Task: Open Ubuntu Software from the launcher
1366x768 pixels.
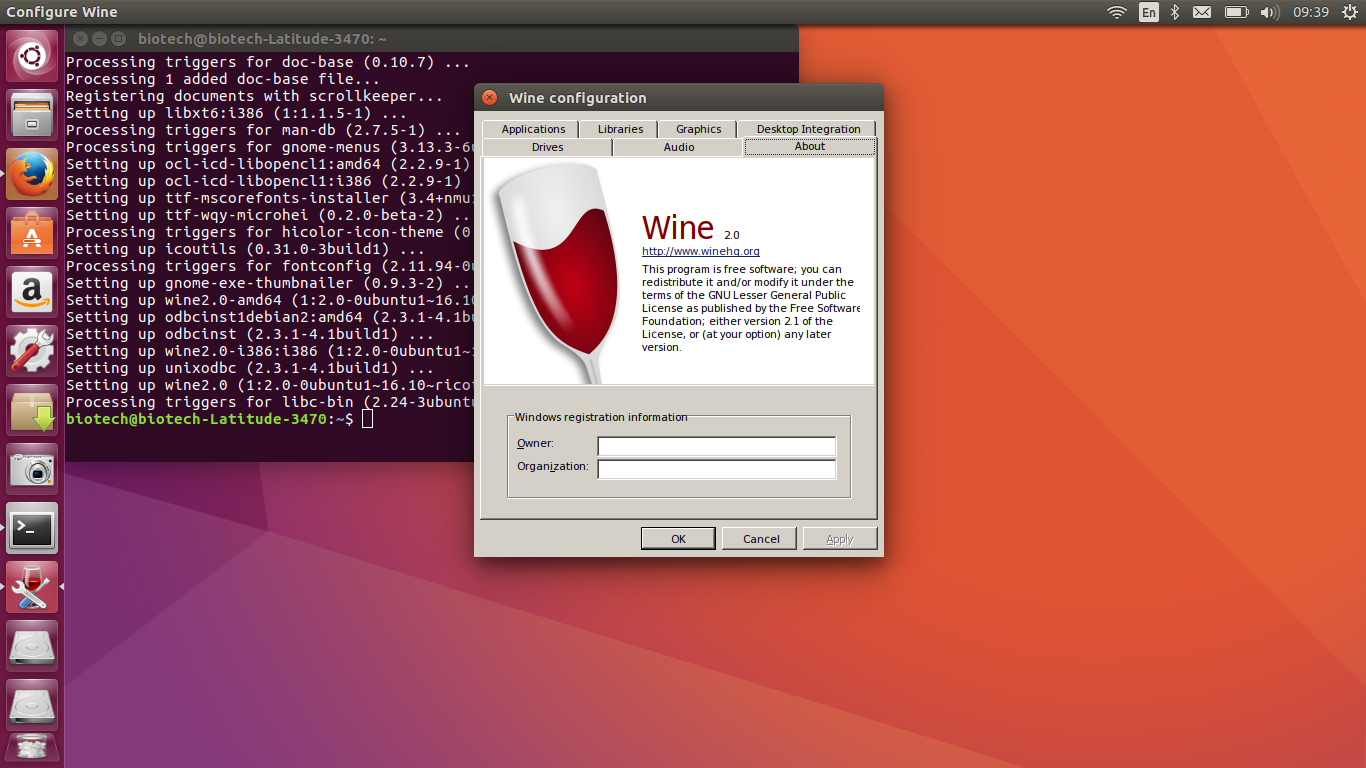Action: point(32,231)
